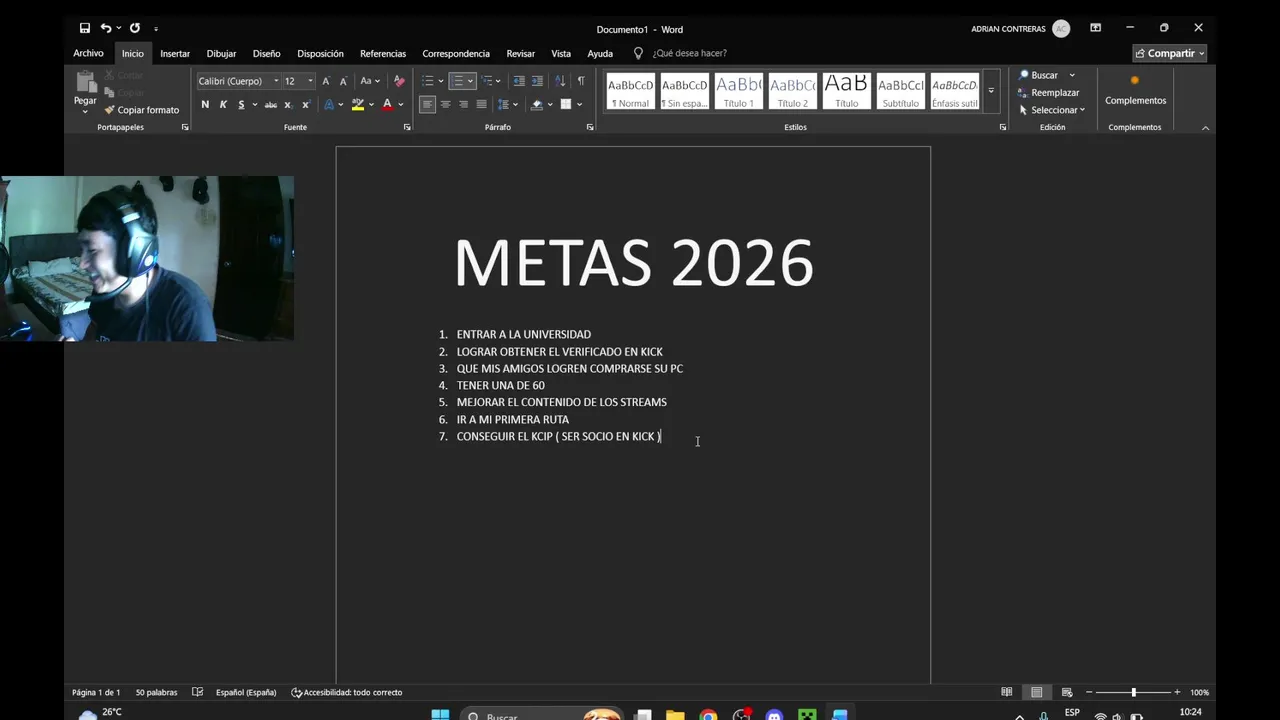The width and height of the screenshot is (1280, 720).
Task: Open Discord from the taskbar
Action: [x=774, y=715]
